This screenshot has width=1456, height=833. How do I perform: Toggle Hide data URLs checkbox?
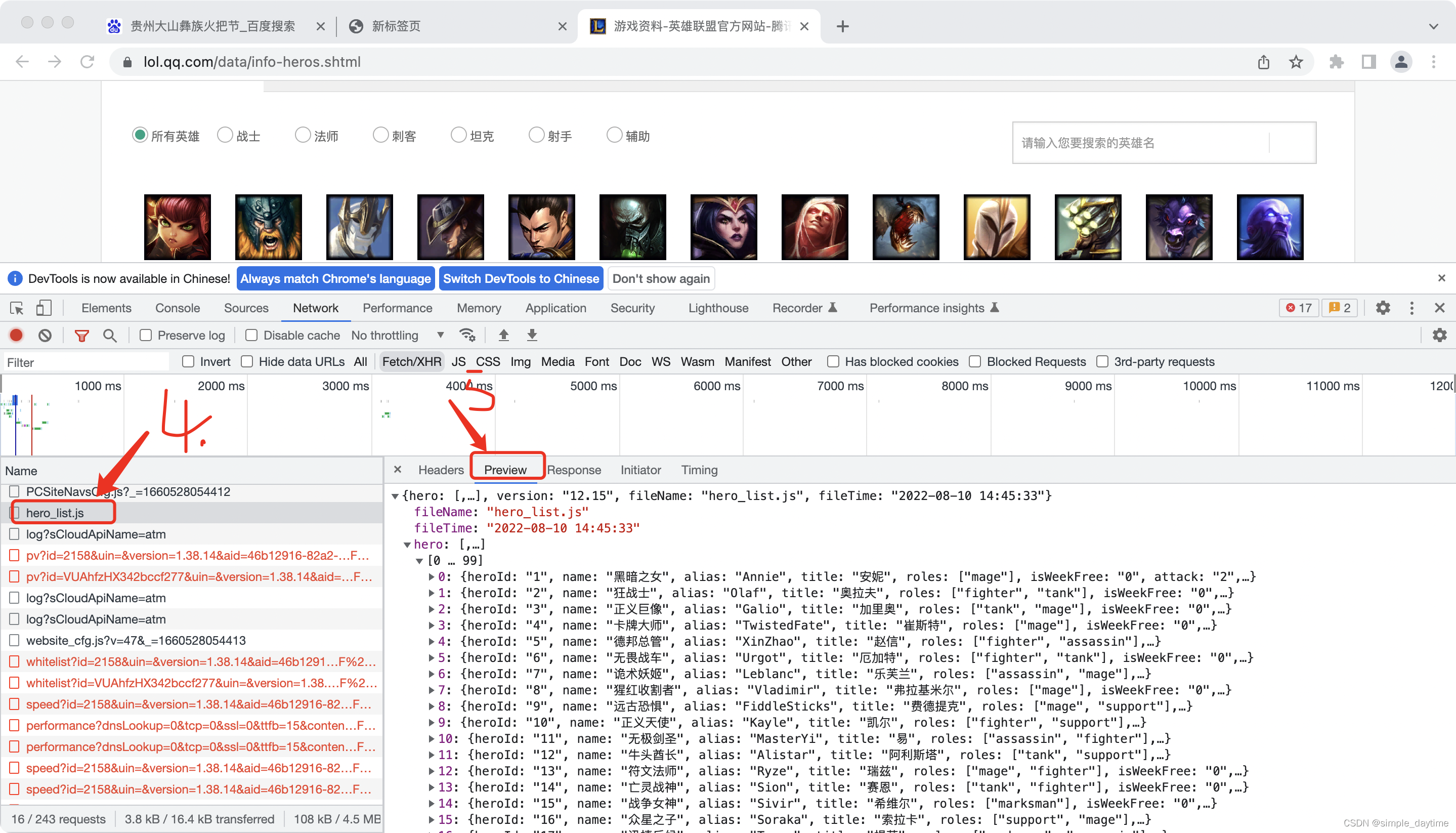pos(246,361)
